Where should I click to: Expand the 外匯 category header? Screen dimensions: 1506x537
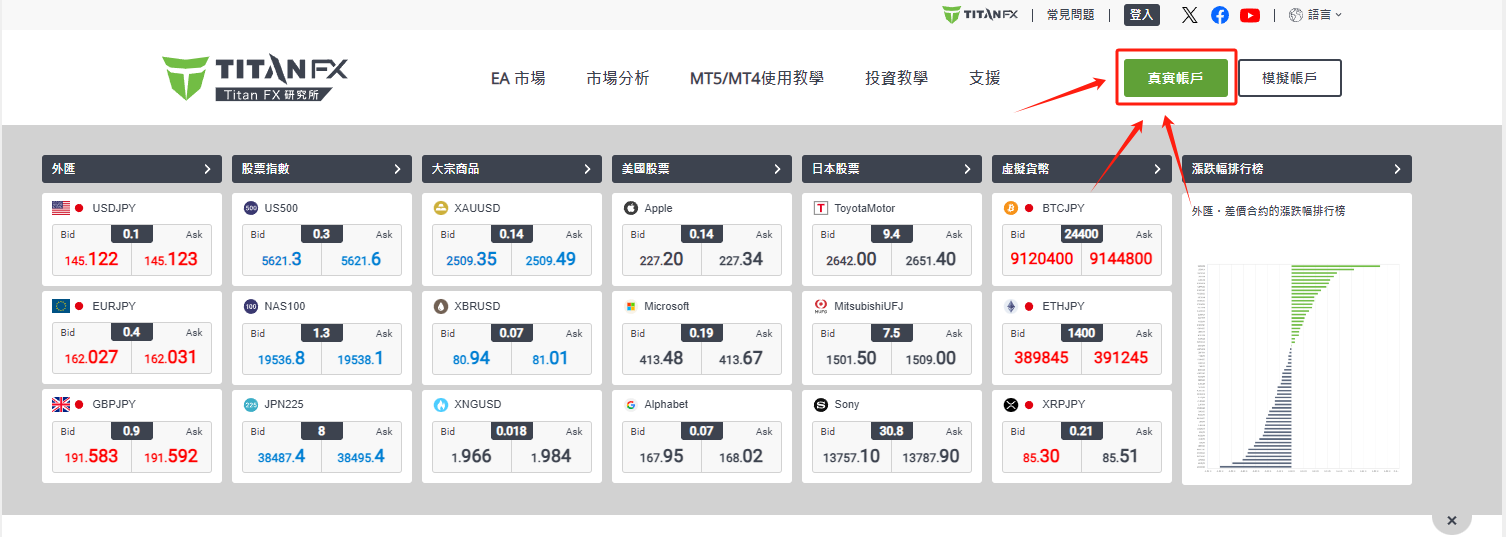pyautogui.click(x=132, y=169)
